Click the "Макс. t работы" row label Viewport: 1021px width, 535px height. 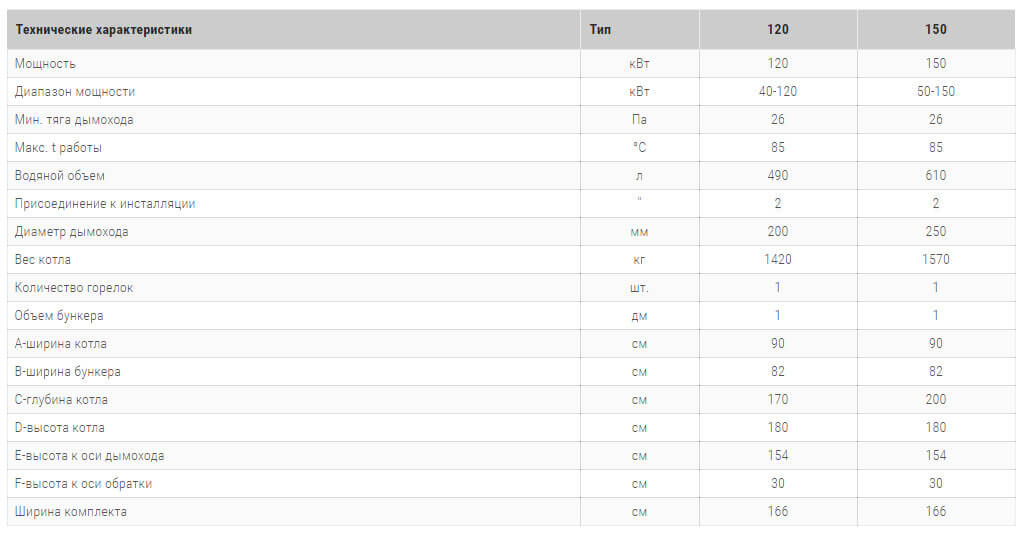[58, 148]
